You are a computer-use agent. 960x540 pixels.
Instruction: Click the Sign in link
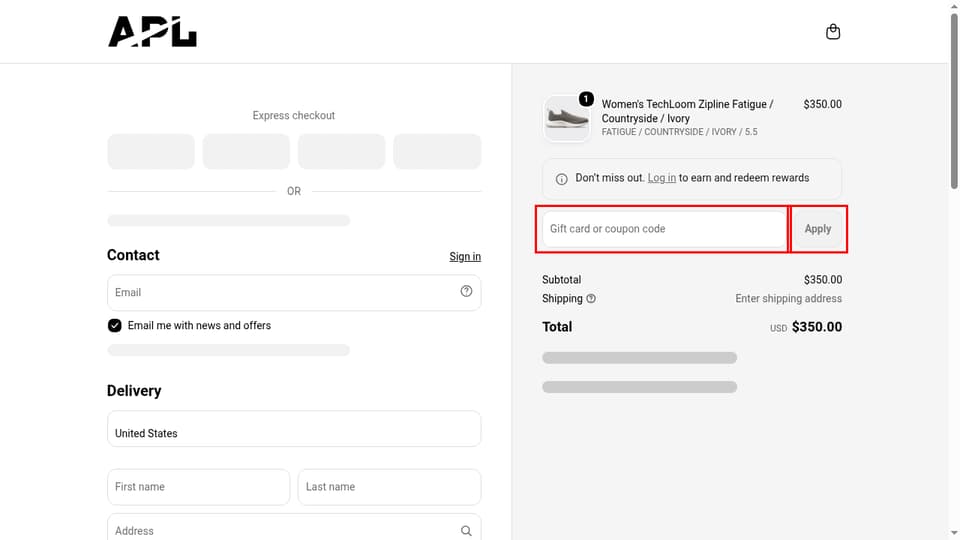click(x=465, y=257)
